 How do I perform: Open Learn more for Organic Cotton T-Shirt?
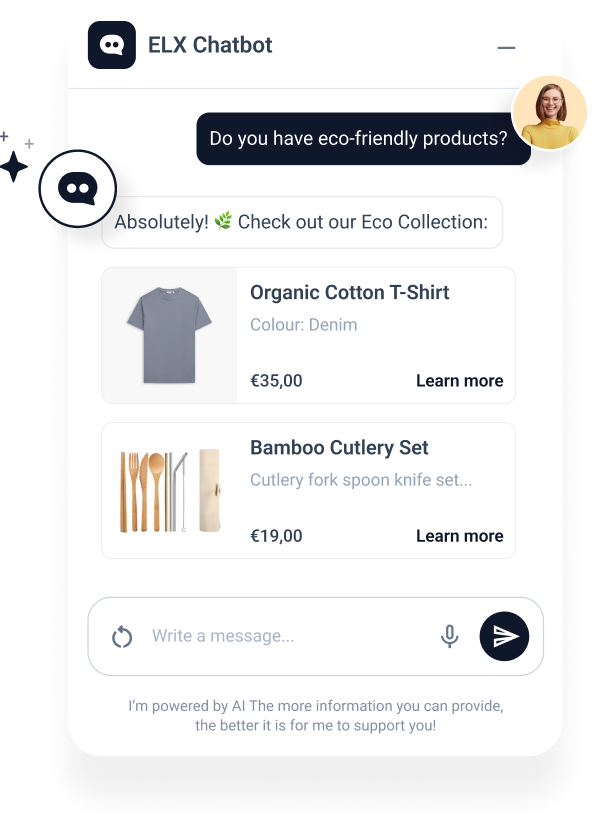459,381
